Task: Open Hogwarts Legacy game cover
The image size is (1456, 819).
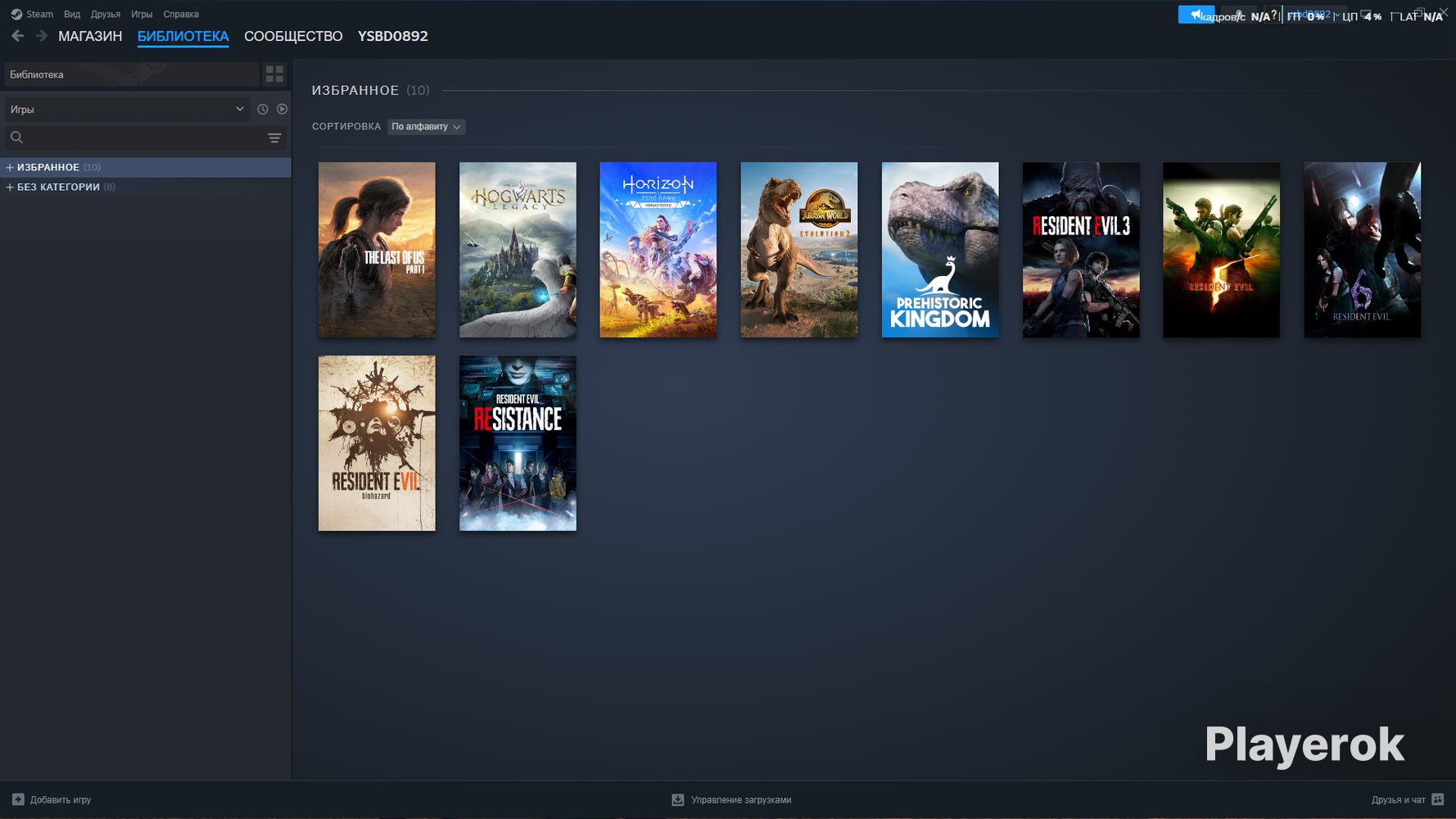Action: point(518,250)
